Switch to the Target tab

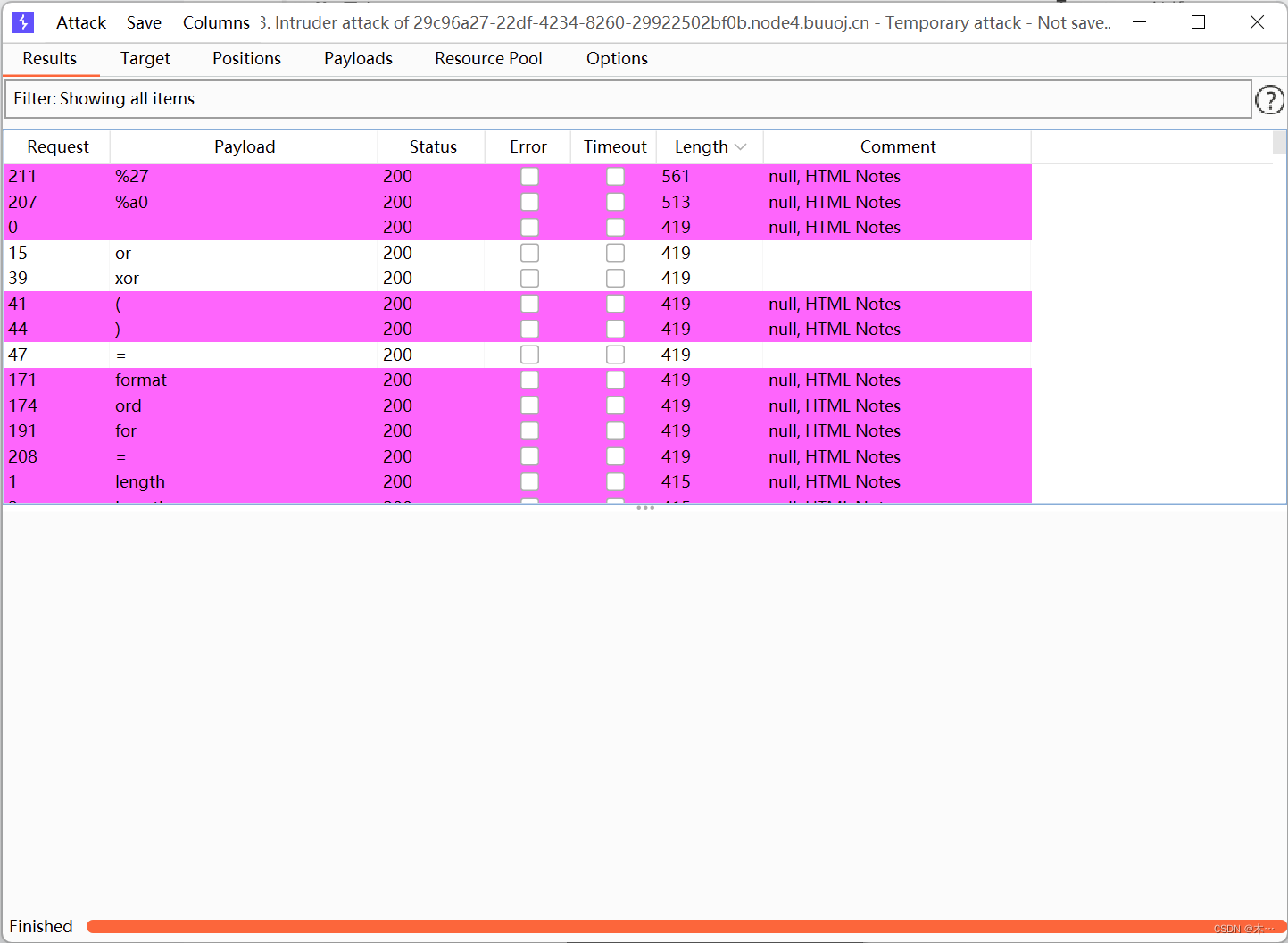(x=145, y=58)
